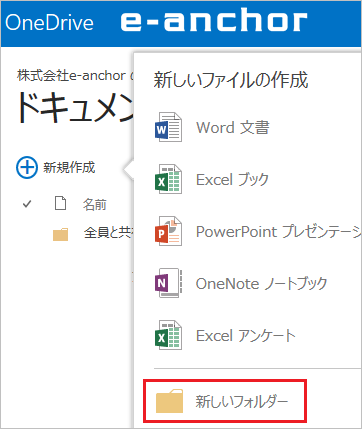Screen dimensions: 362x429
Task: Click the shared folder icon in list
Action: point(61,234)
